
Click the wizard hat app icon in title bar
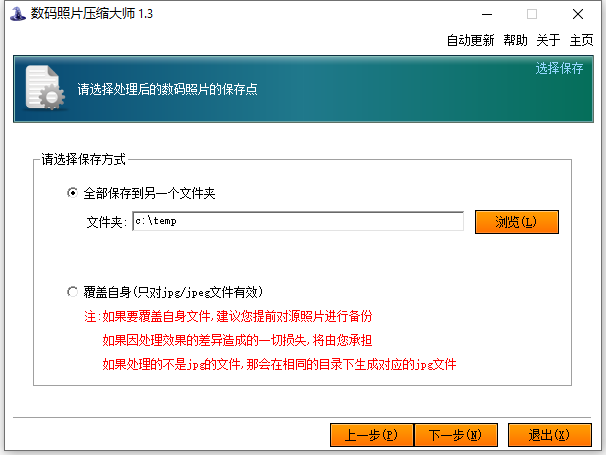click(x=17, y=14)
